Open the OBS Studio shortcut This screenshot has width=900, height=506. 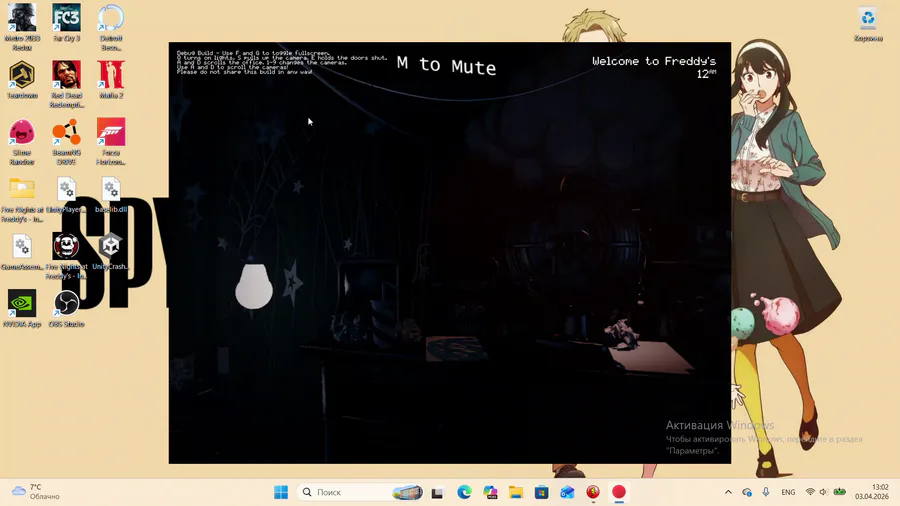67,308
